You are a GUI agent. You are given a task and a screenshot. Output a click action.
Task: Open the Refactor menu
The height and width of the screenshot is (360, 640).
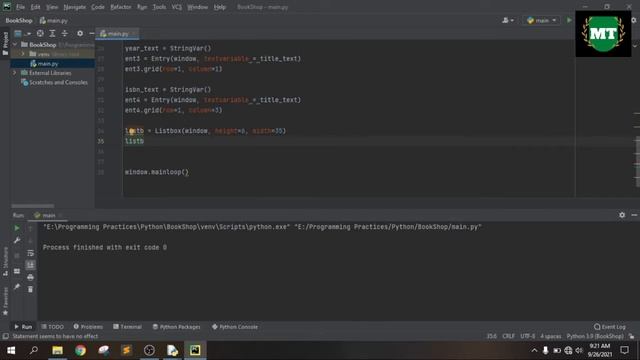click(x=121, y=7)
